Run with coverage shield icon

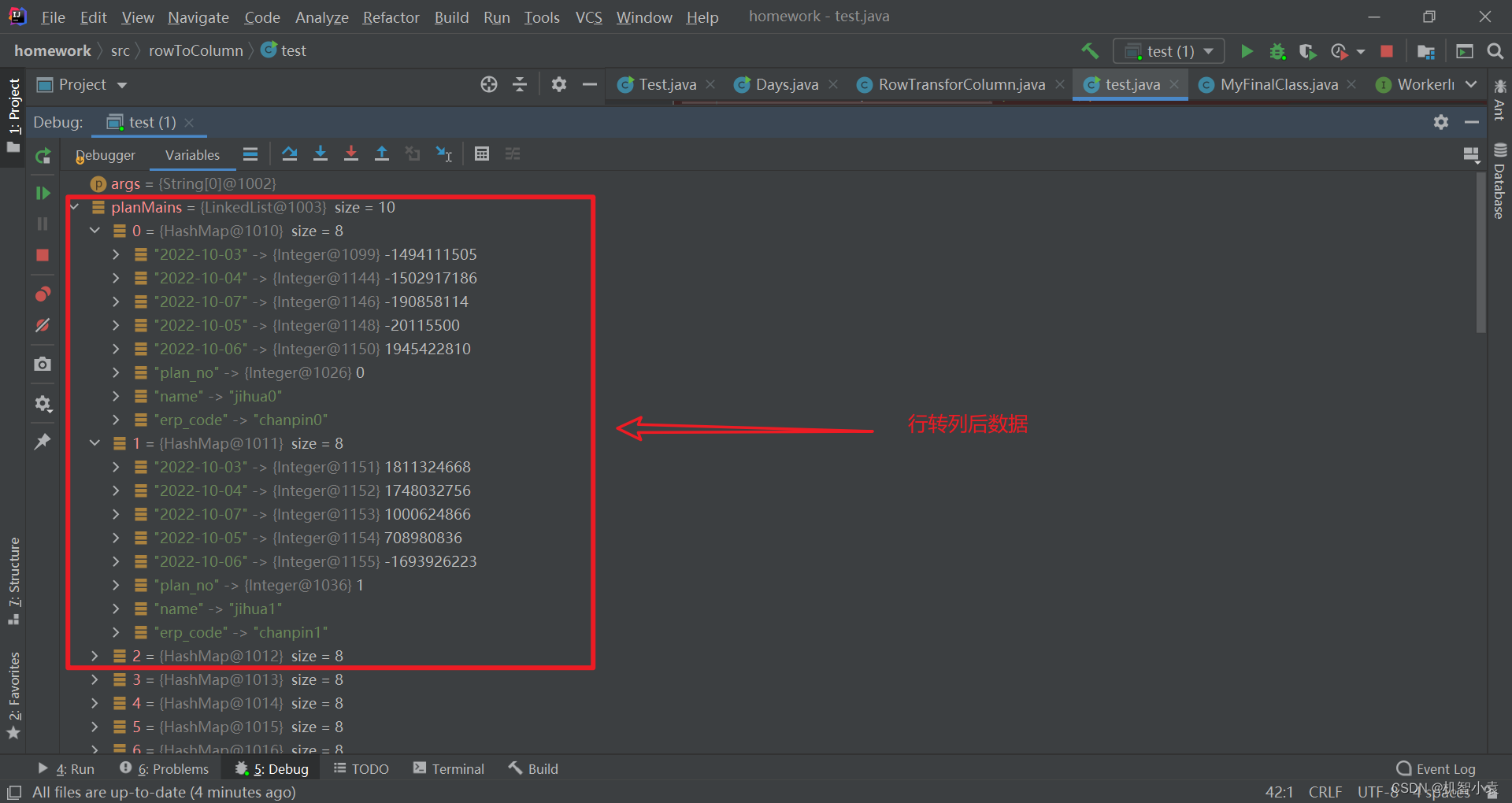tap(1307, 51)
